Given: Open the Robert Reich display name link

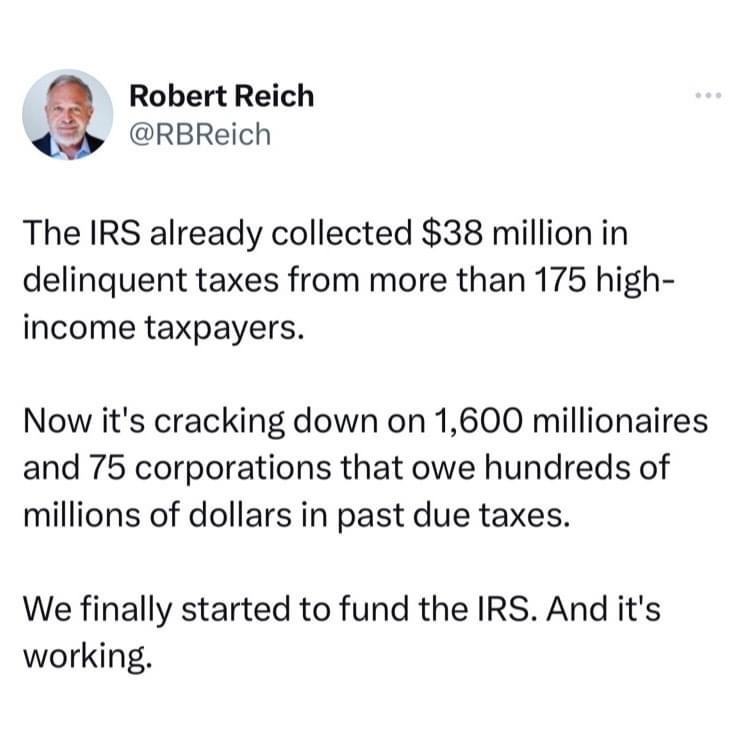Looking at the screenshot, I should coord(222,96).
